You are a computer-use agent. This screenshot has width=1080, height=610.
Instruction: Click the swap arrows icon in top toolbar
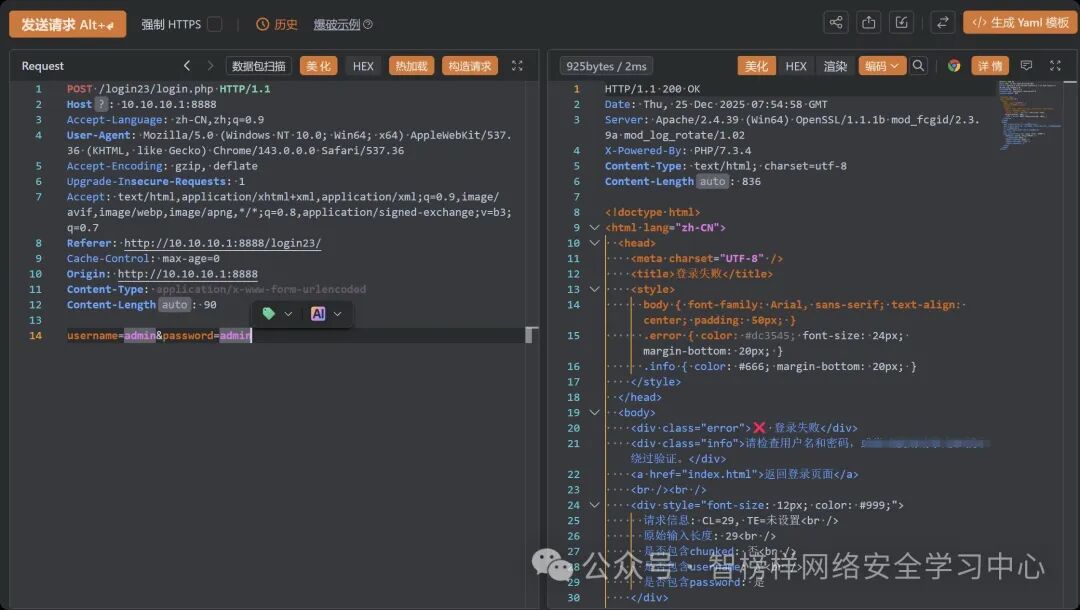(x=942, y=23)
